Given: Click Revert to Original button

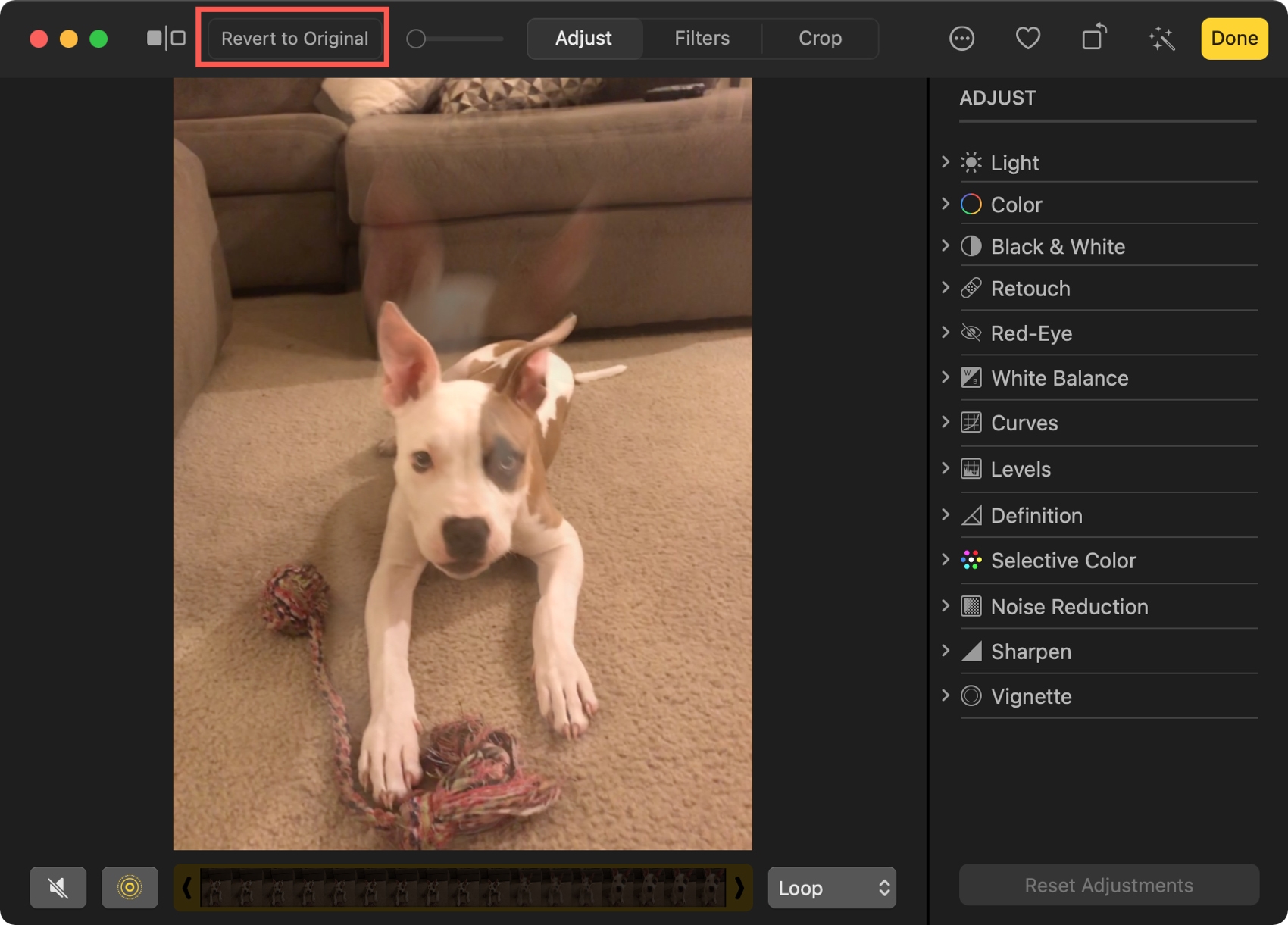Looking at the screenshot, I should 294,38.
